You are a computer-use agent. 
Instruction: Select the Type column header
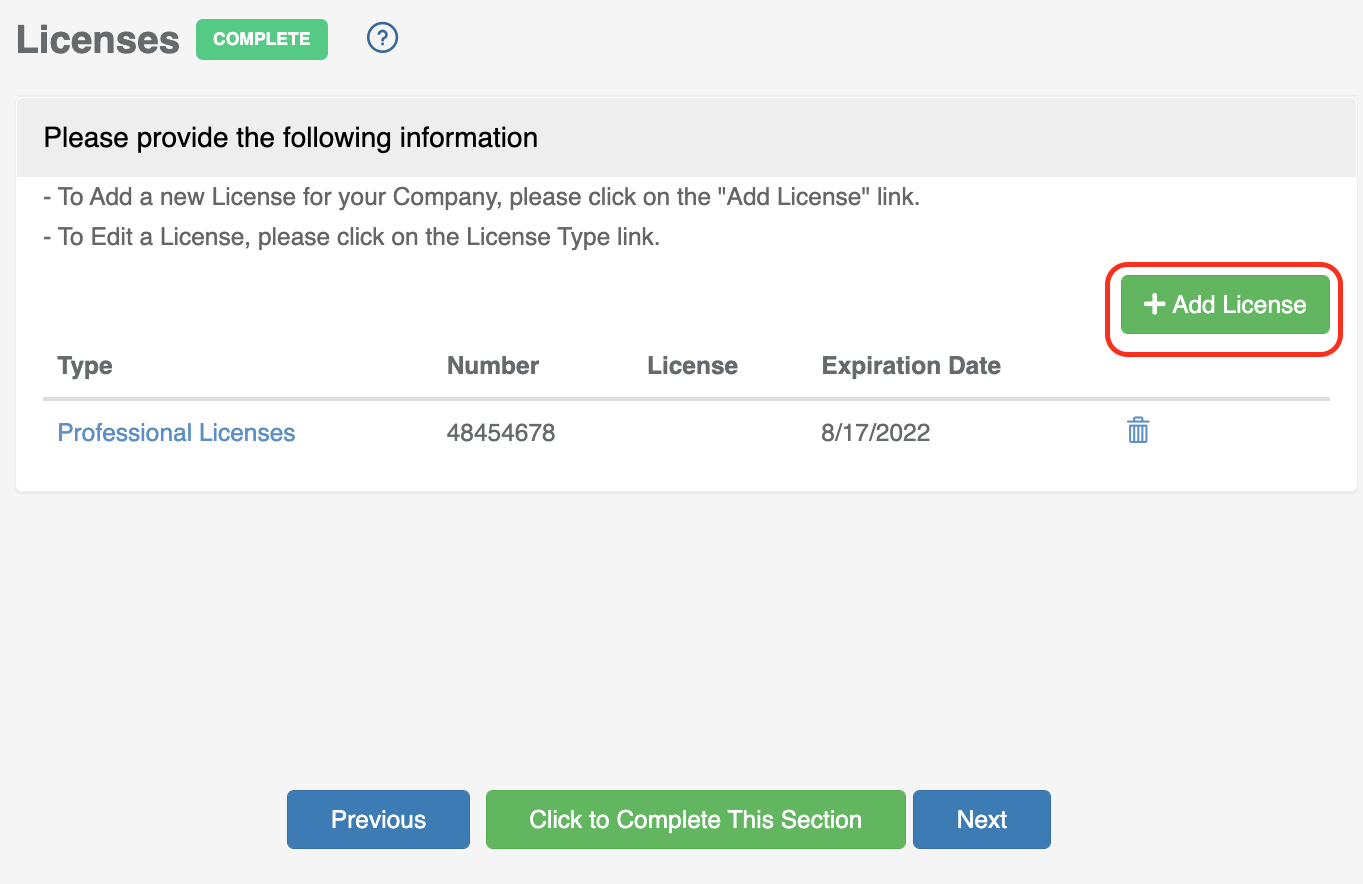[x=85, y=366]
